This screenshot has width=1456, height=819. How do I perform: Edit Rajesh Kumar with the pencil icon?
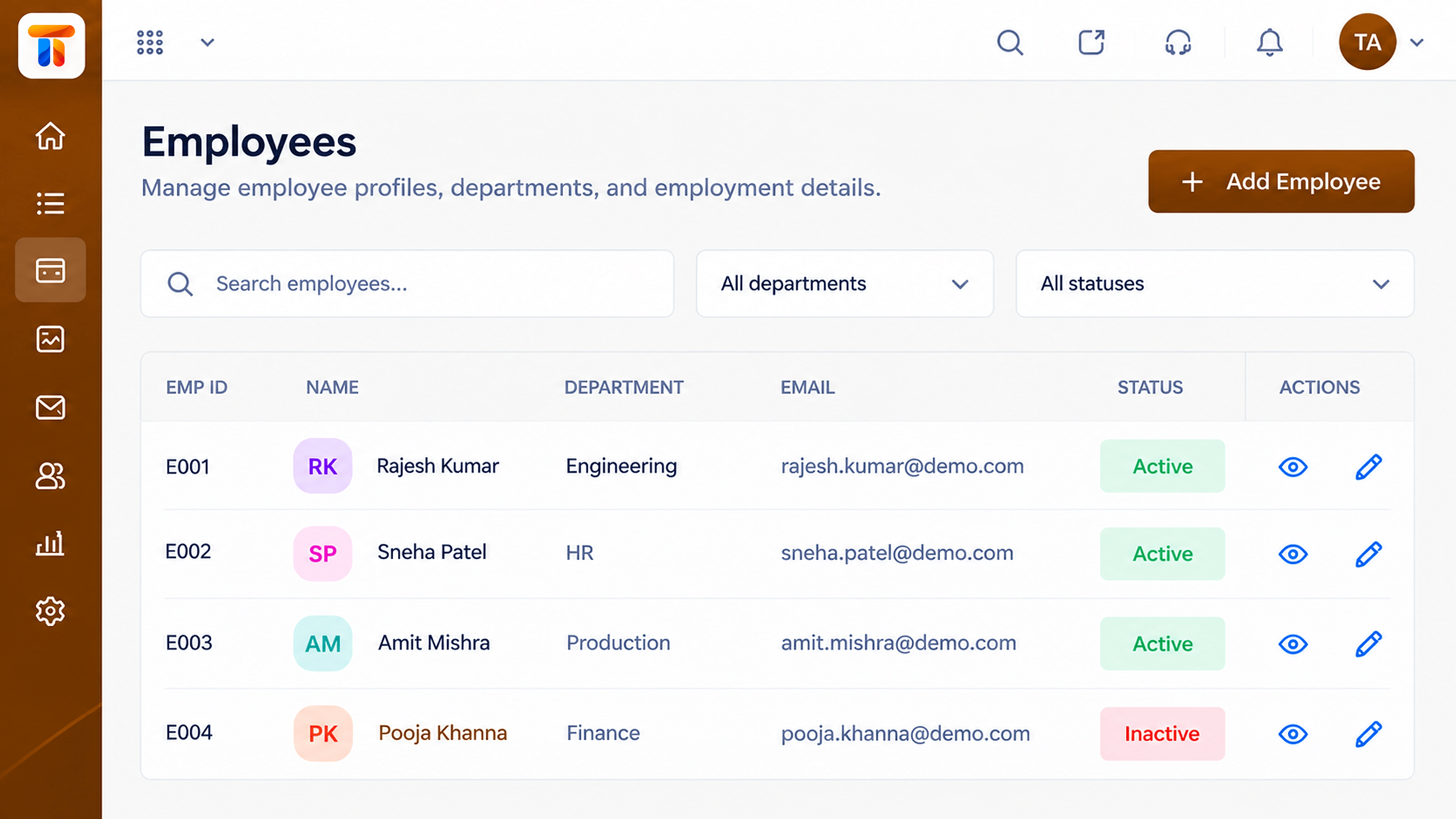coord(1368,467)
